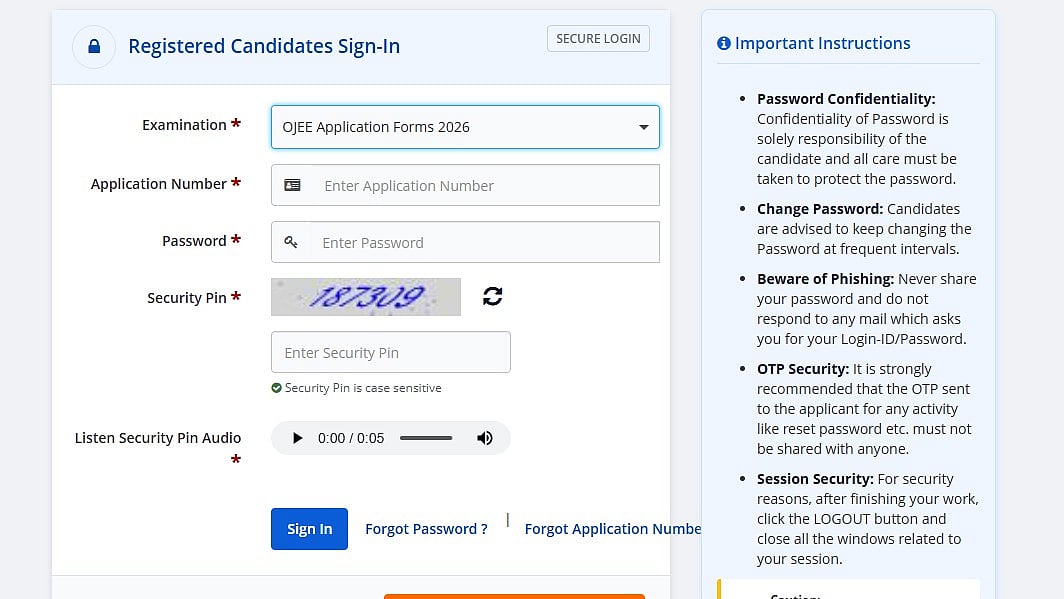Click the SECURE LOGIN badge

598,39
